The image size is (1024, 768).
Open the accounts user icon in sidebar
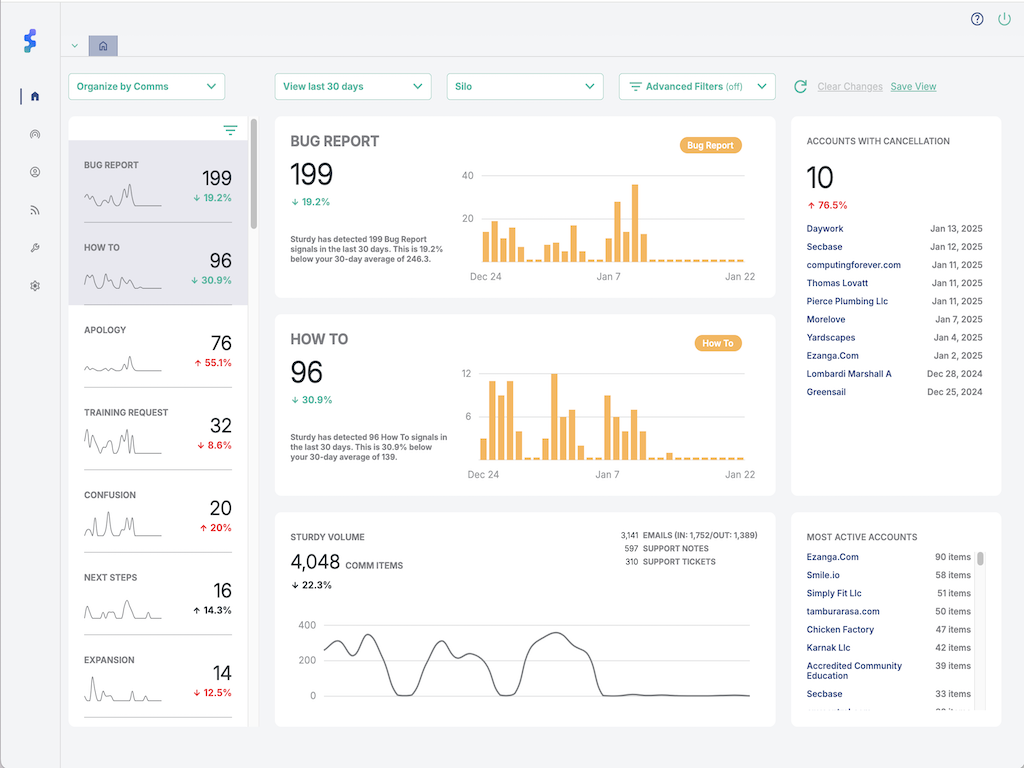[x=35, y=172]
